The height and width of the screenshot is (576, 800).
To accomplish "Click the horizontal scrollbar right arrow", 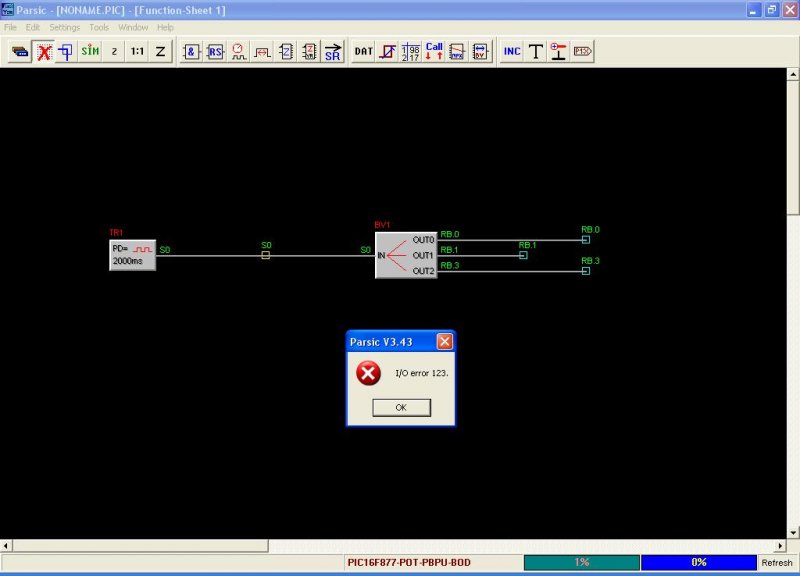I will 780,546.
